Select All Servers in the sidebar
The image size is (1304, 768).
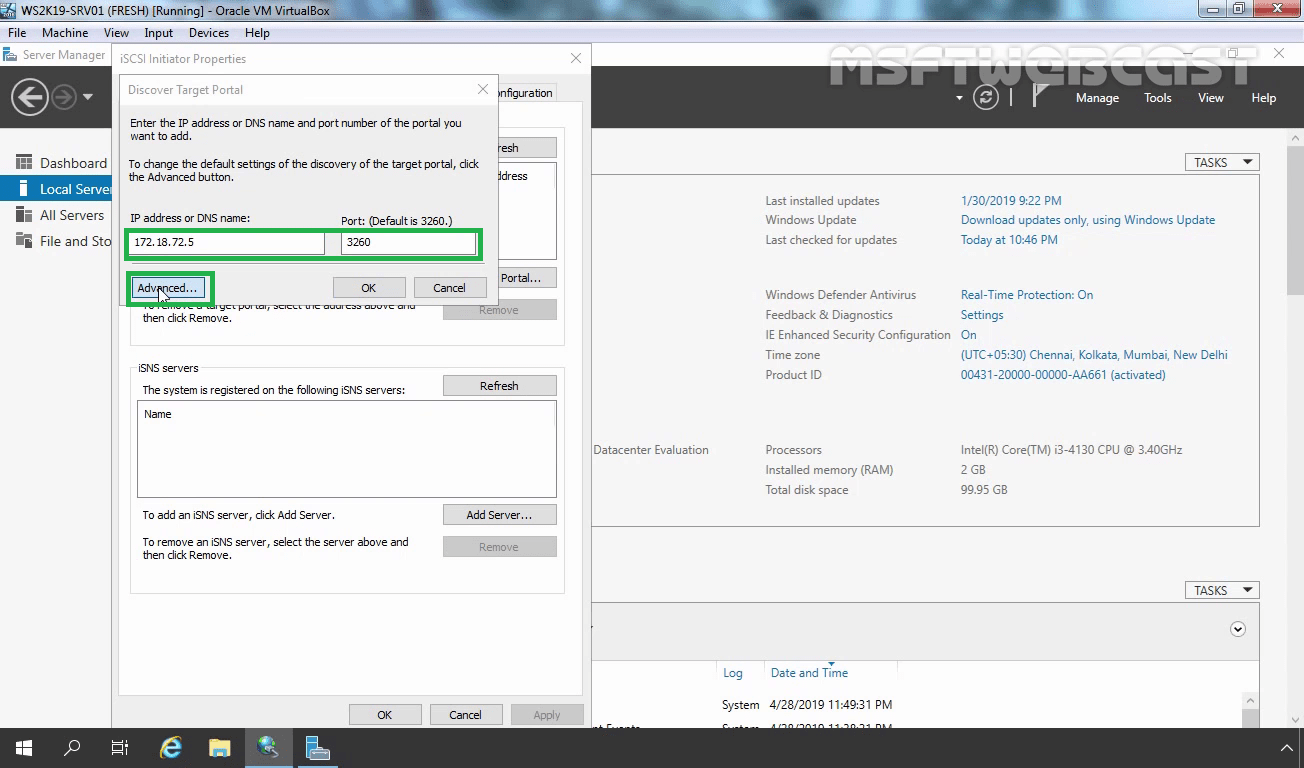(72, 214)
